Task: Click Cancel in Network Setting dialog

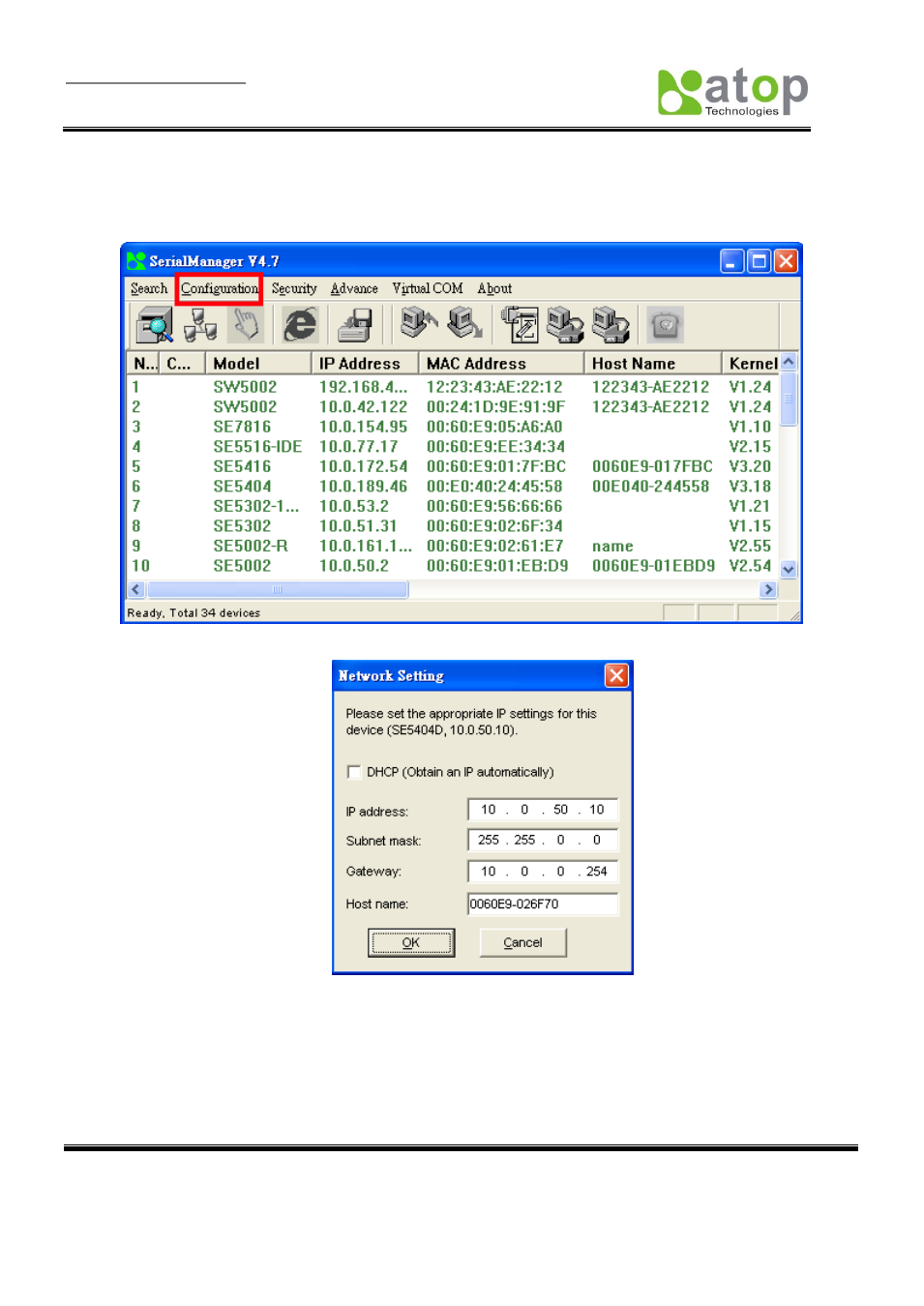Action: tap(523, 942)
